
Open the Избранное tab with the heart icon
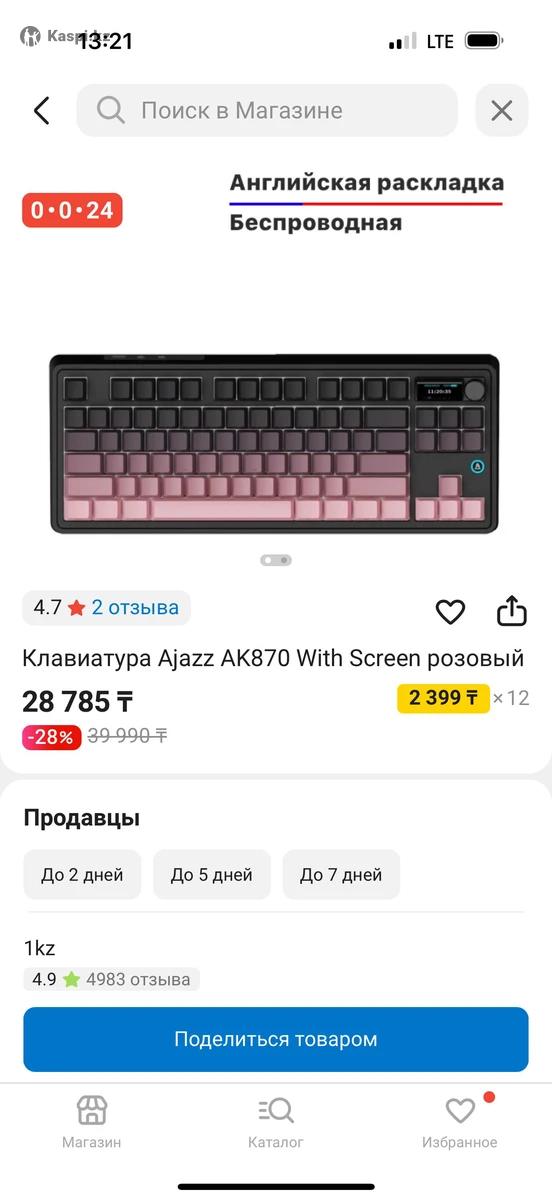click(x=460, y=1122)
